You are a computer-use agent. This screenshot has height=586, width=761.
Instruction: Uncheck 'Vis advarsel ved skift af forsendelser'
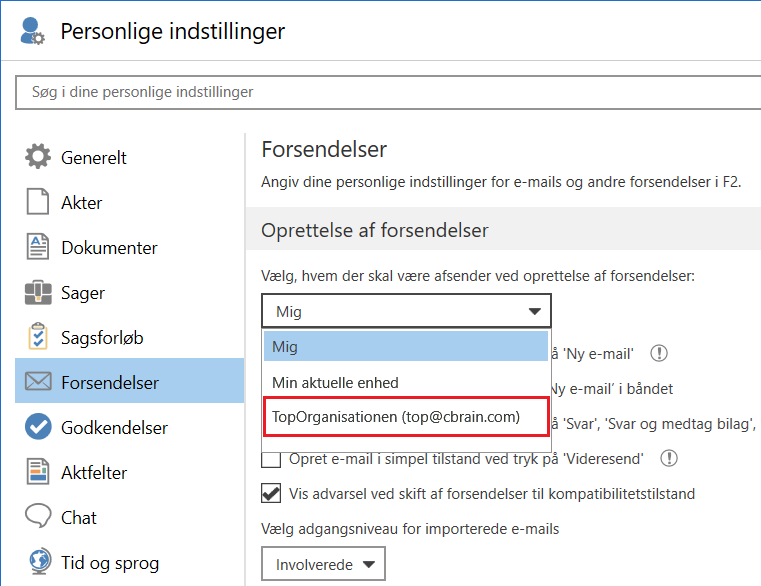(271, 493)
